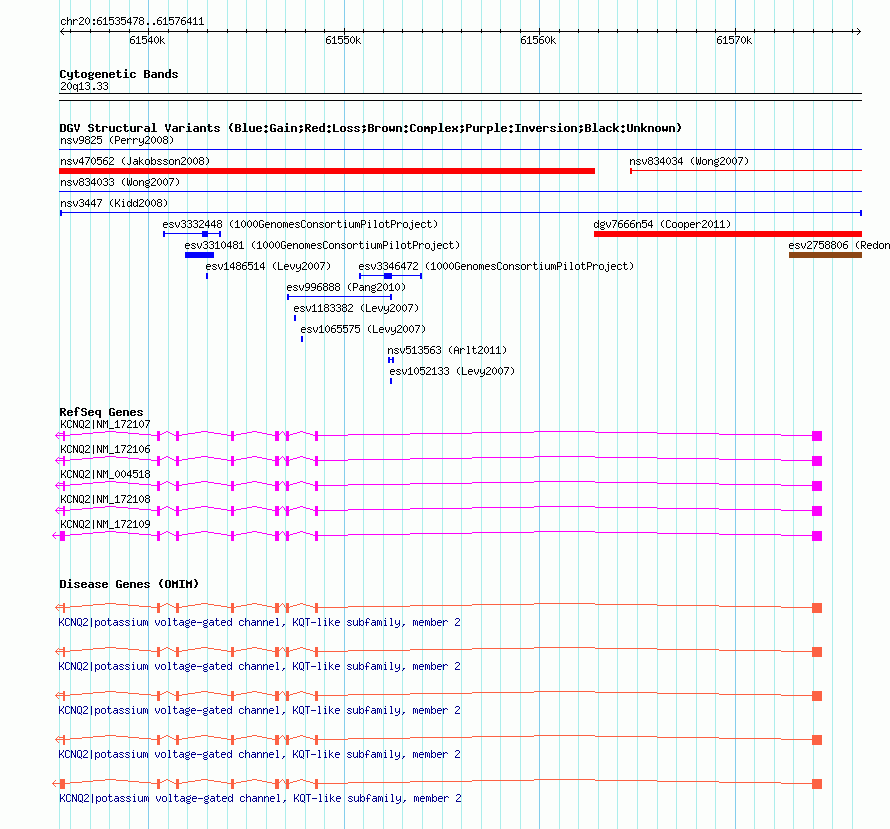
Task: Click the 61570k ruler position label
Action: [x=734, y=40]
